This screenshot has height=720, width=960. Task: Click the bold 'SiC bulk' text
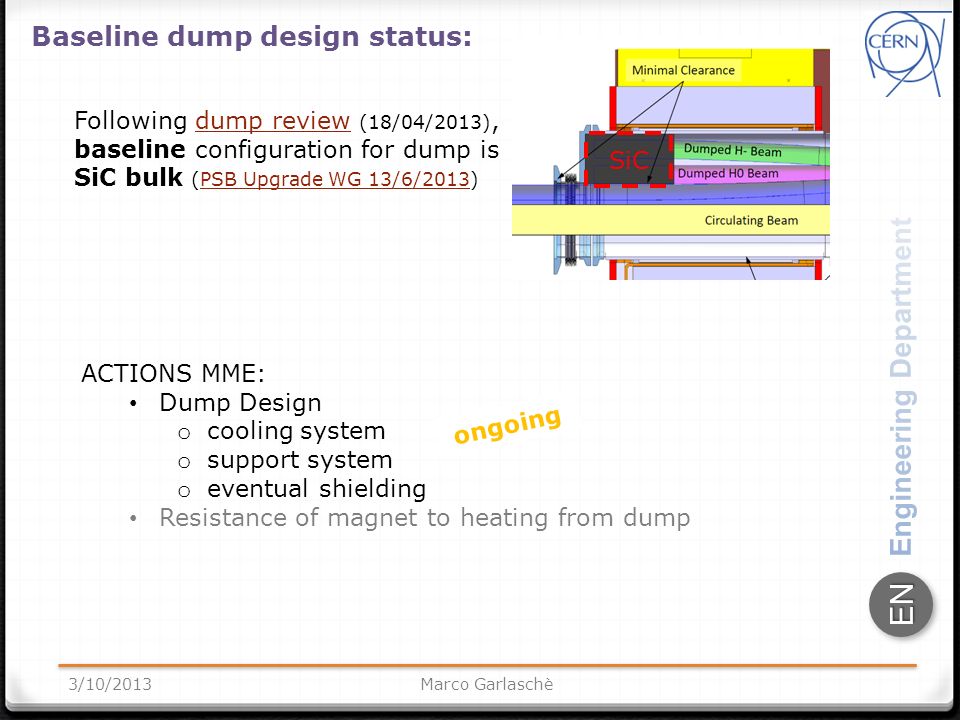tap(129, 178)
